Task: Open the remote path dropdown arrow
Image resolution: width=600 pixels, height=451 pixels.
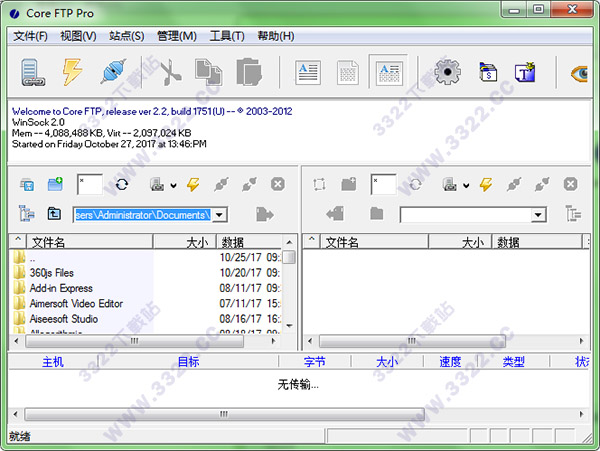Action: (x=538, y=215)
